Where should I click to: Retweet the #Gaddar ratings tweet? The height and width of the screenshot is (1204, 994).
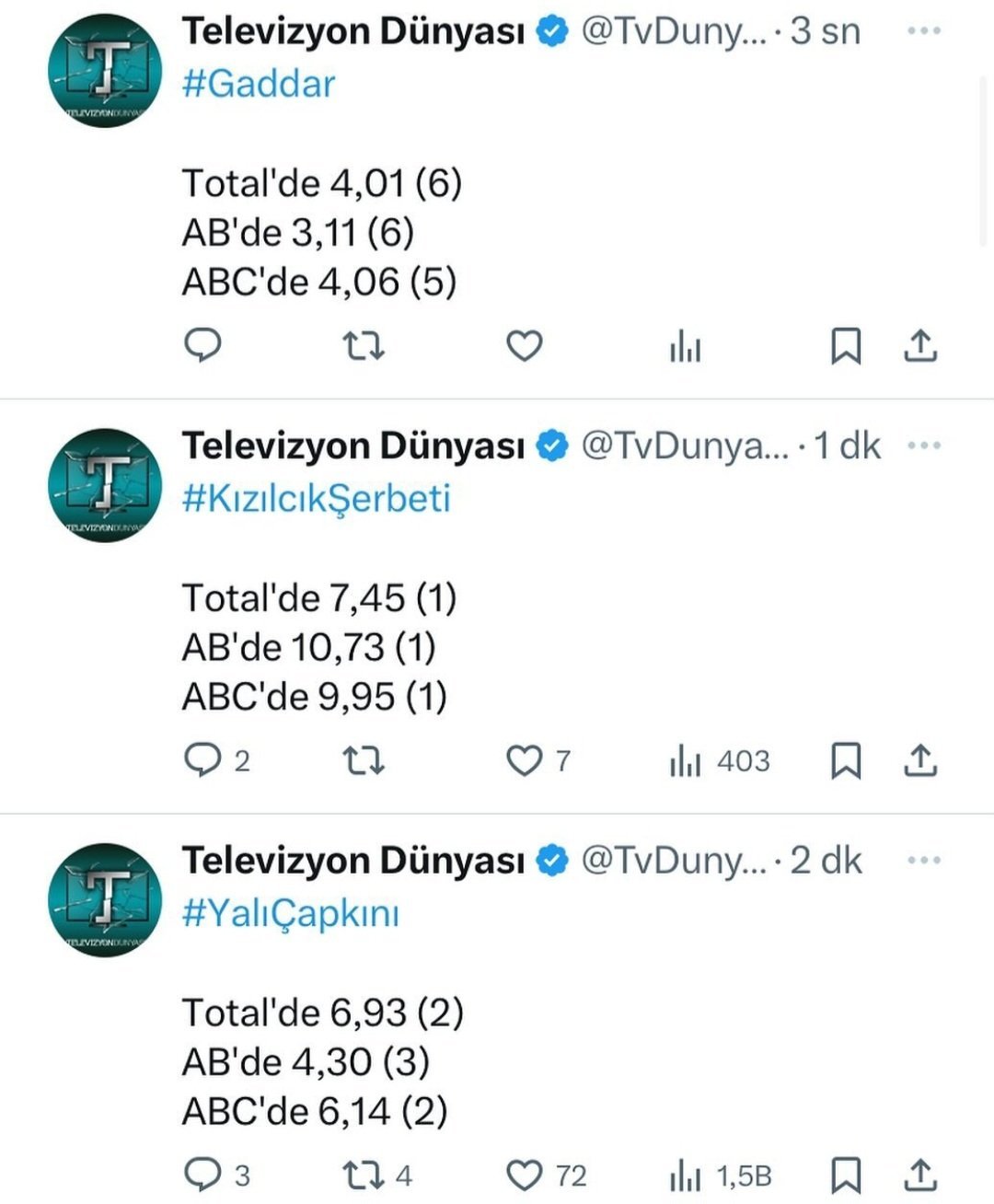point(363,346)
